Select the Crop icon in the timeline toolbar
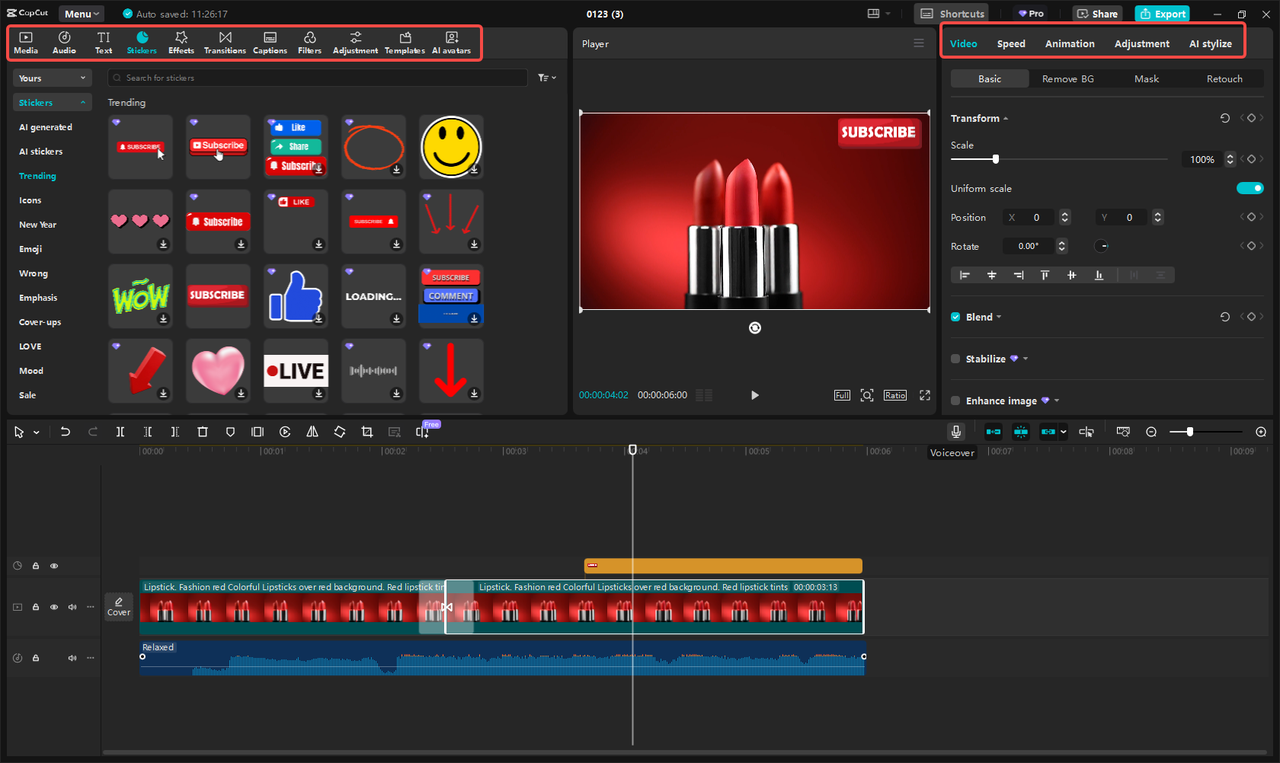 [367, 431]
